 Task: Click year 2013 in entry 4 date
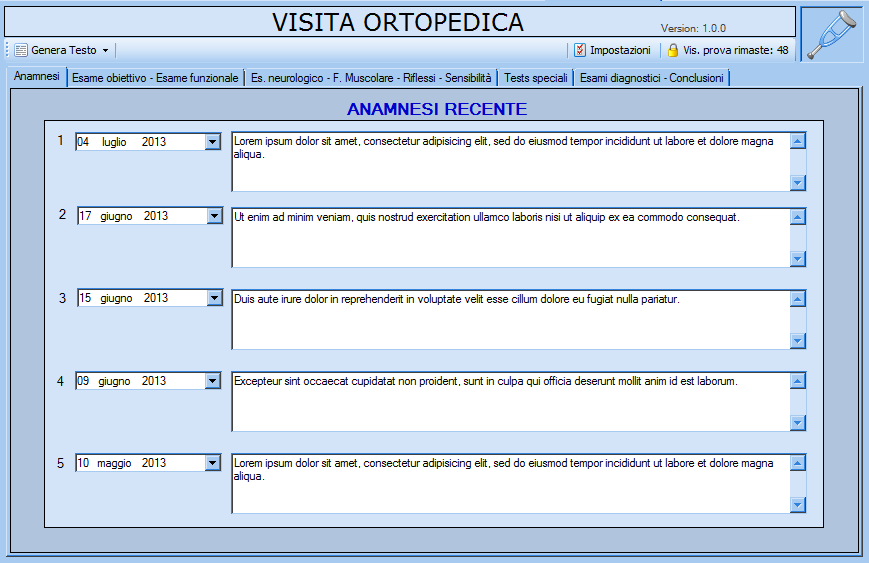(x=154, y=381)
